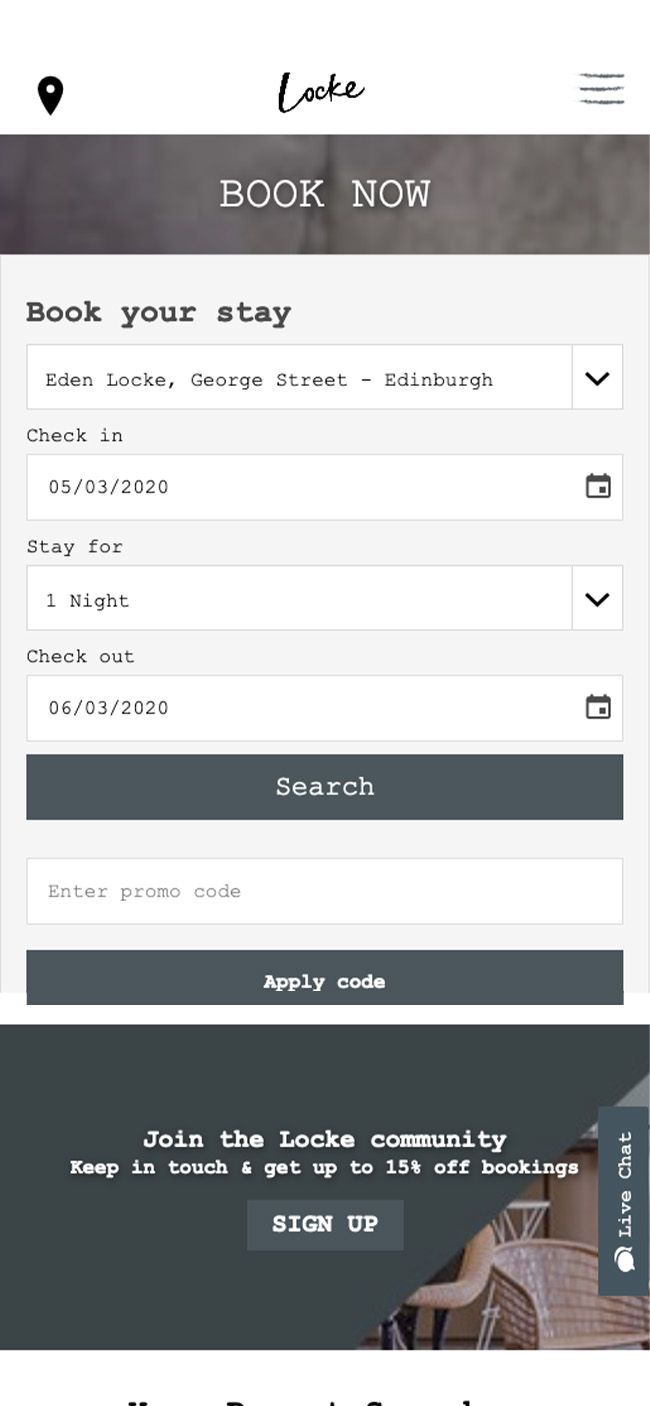This screenshot has width=650, height=1406.
Task: Click the Locke logo
Action: coord(321,92)
